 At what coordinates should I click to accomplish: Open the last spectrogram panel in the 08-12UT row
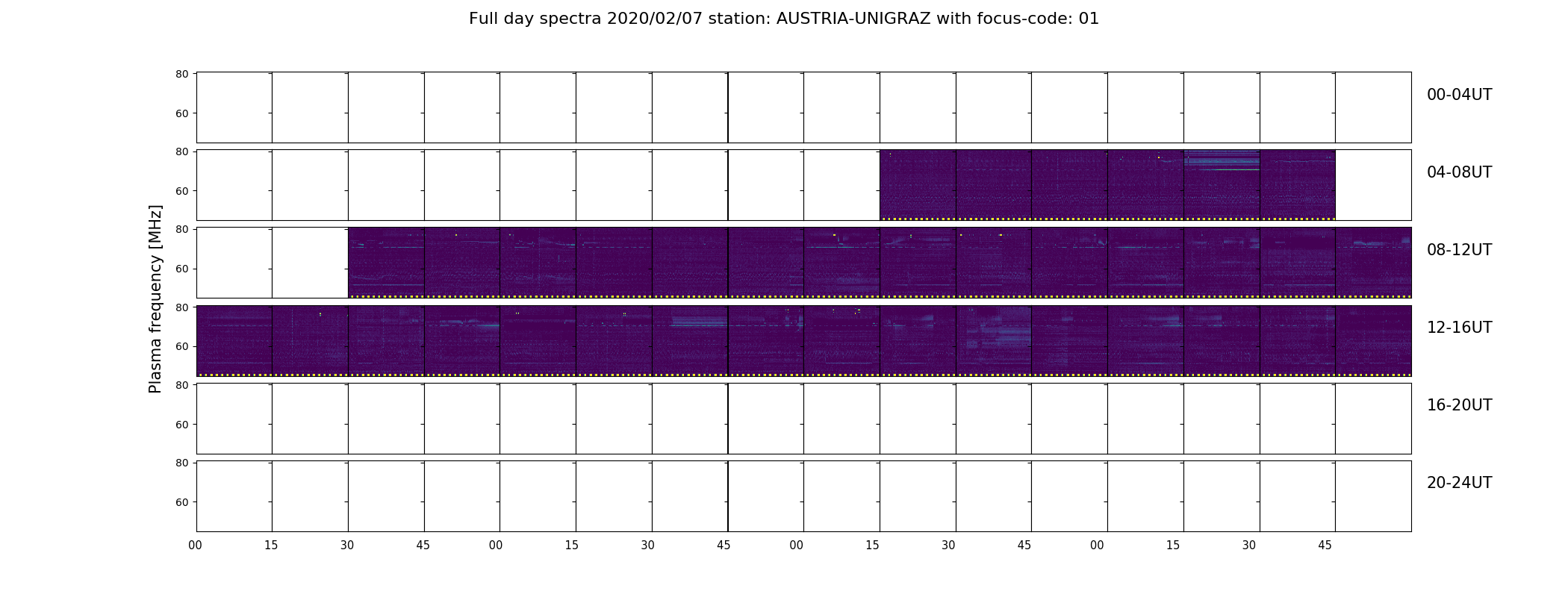[1373, 263]
